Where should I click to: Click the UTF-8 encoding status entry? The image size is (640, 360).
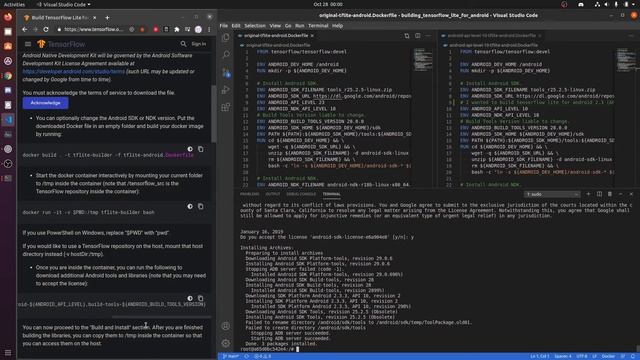(x=582, y=356)
